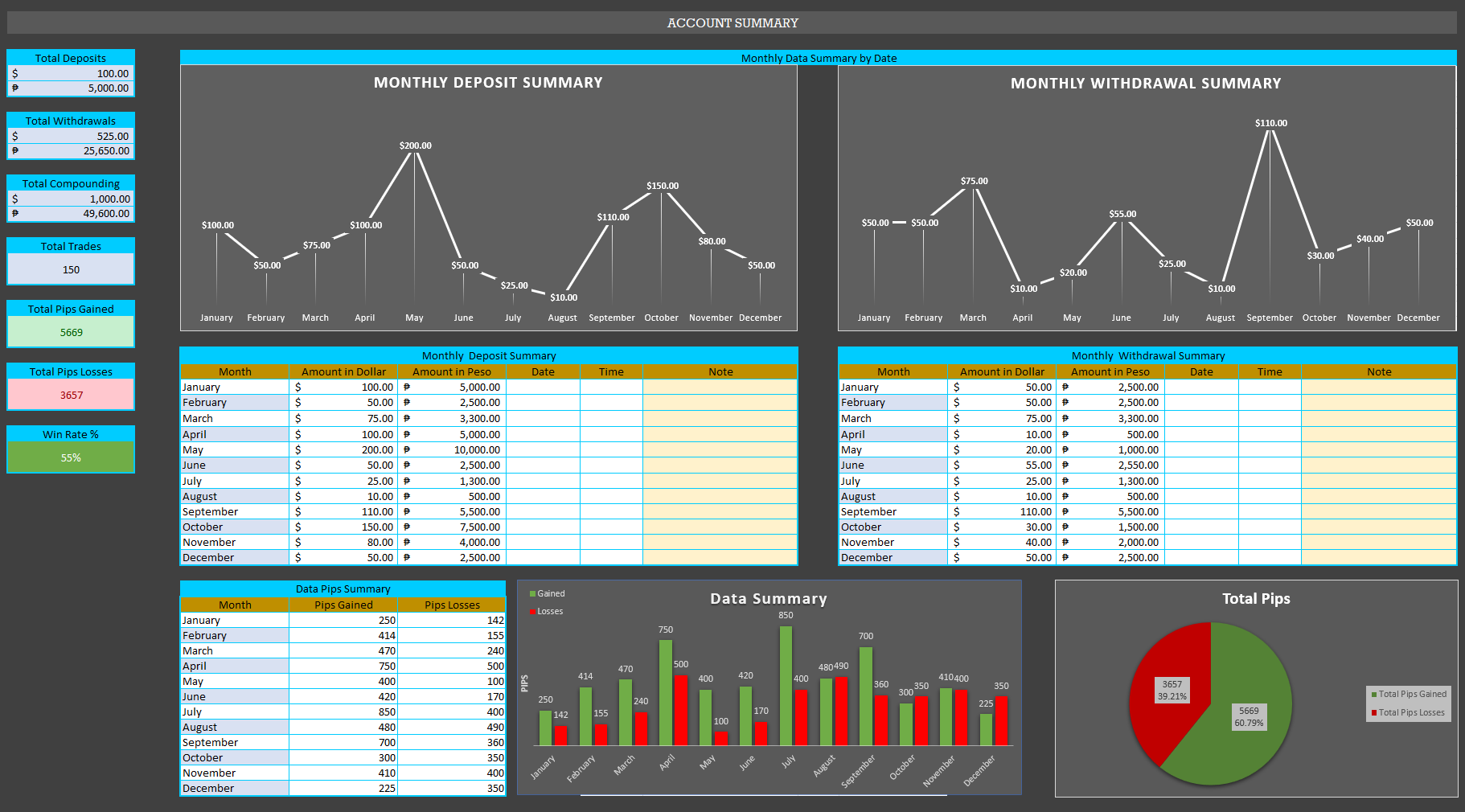Select July pips gained value 850
Screen dimensions: 1465x812
coord(343,712)
